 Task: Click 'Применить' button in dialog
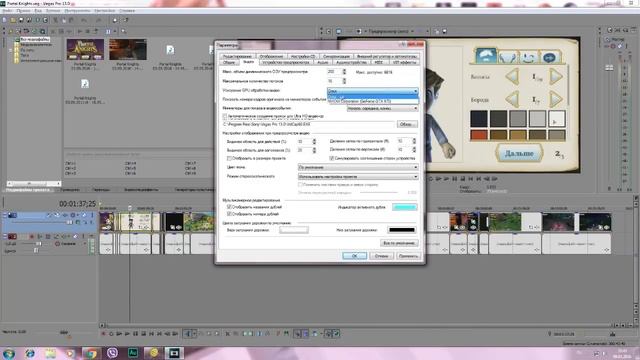(408, 256)
